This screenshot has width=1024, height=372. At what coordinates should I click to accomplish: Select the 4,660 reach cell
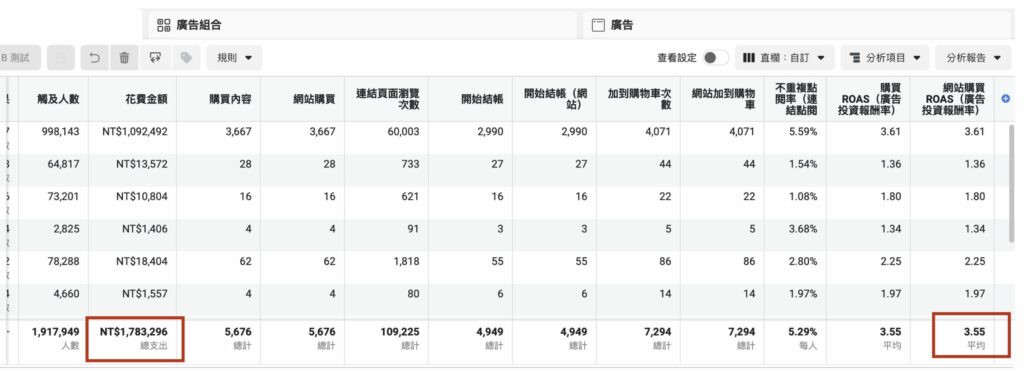54,301
